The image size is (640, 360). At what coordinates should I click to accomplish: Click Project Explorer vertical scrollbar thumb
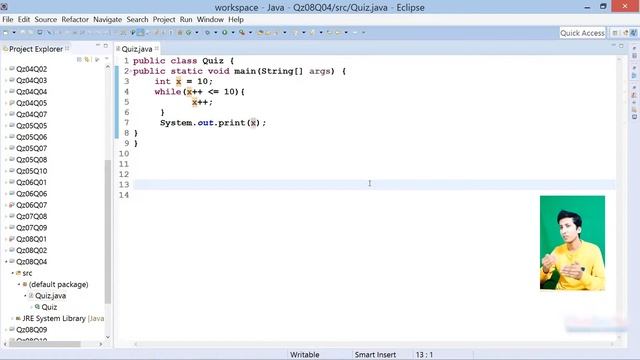coord(108,231)
